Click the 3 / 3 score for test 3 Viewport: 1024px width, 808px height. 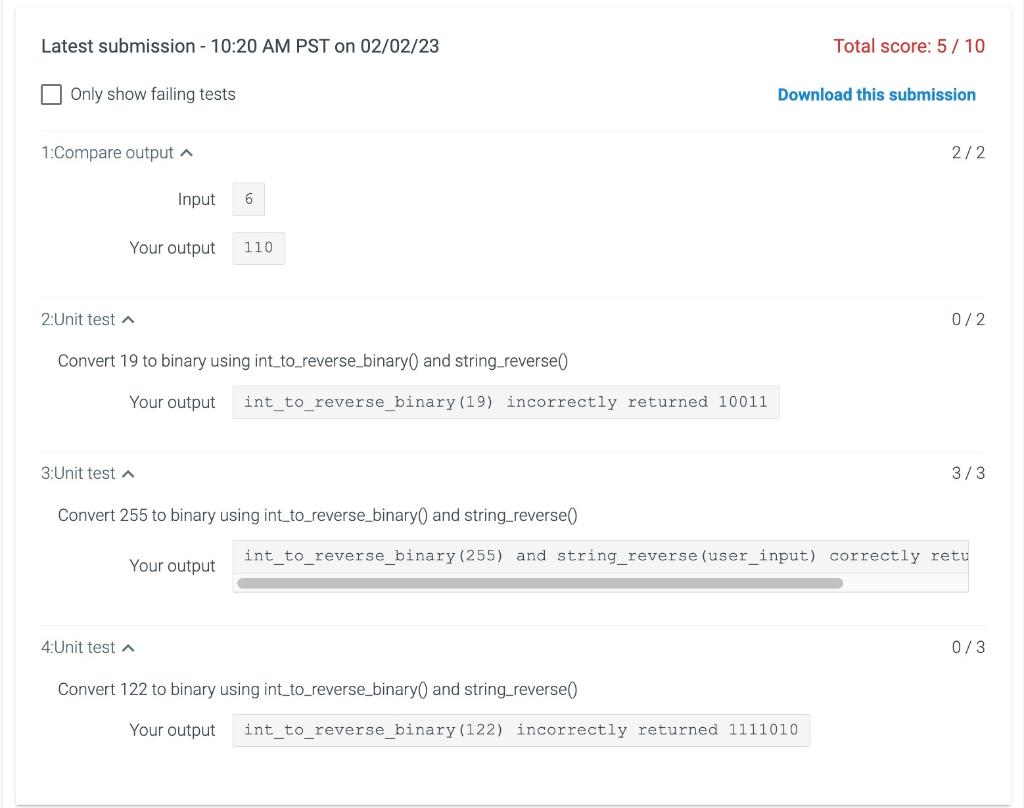(968, 474)
